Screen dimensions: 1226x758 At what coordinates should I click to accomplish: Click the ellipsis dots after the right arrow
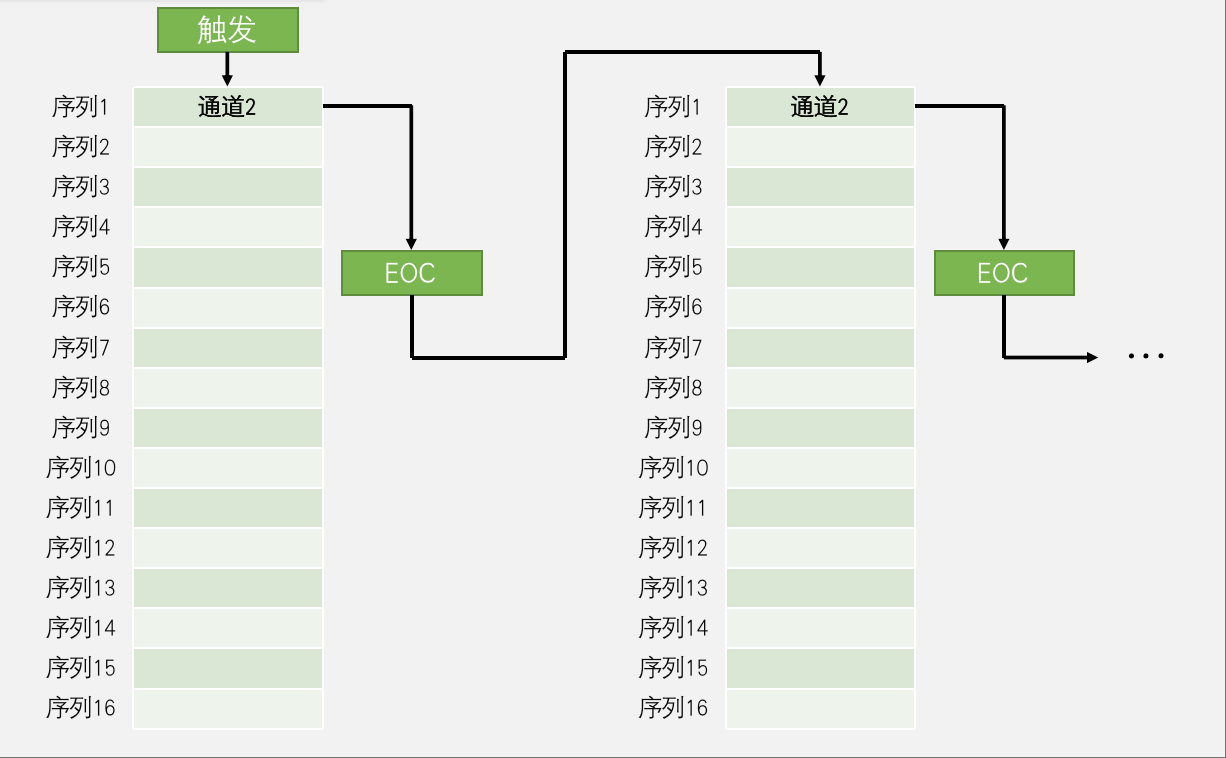(x=1146, y=356)
